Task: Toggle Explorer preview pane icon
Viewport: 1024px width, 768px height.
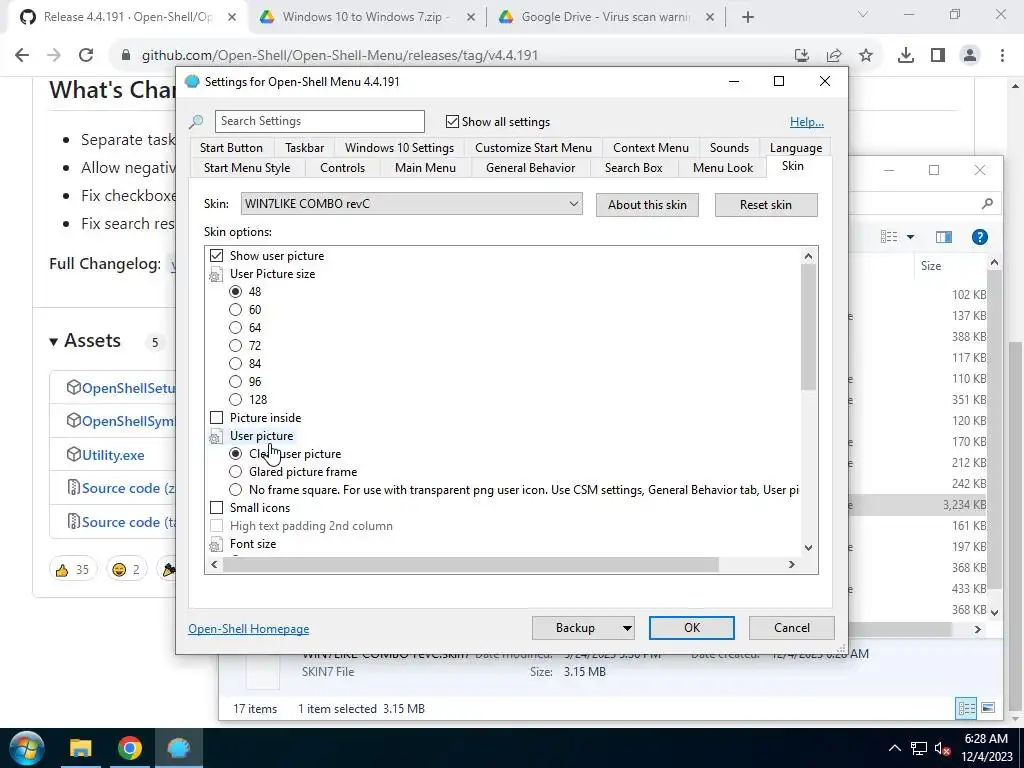Action: (944, 237)
